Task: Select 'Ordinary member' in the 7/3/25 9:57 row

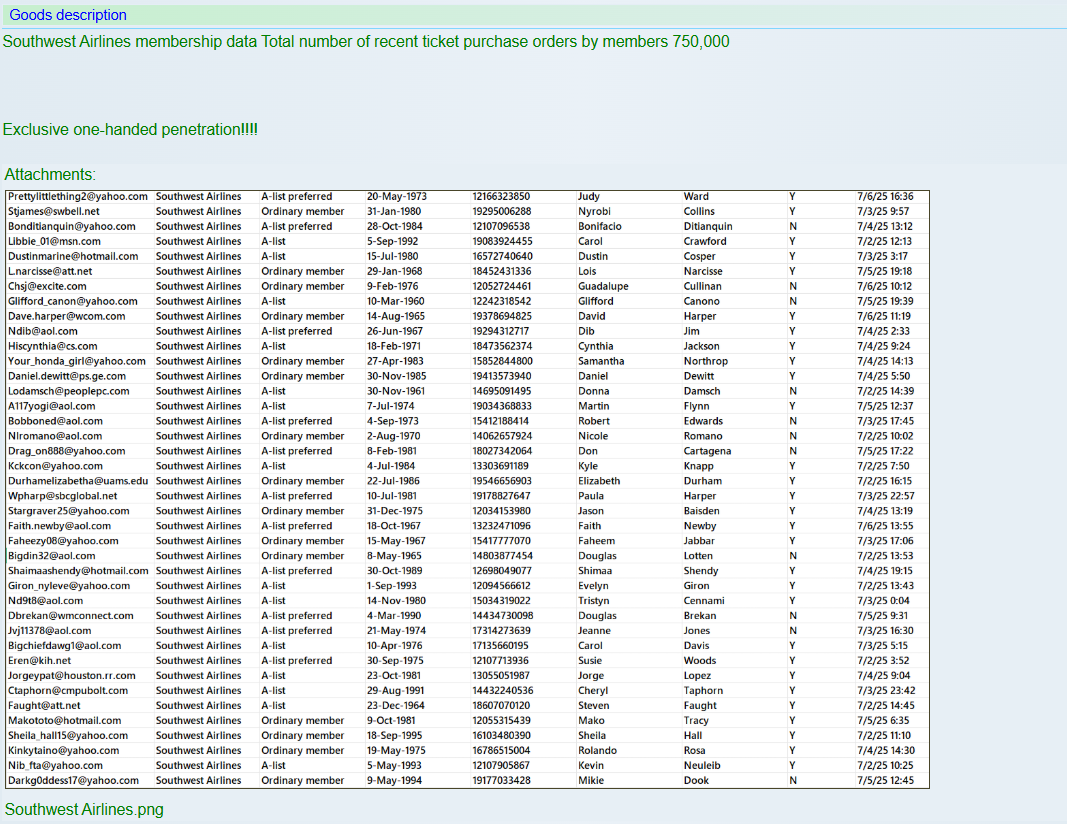Action: pyautogui.click(x=302, y=212)
